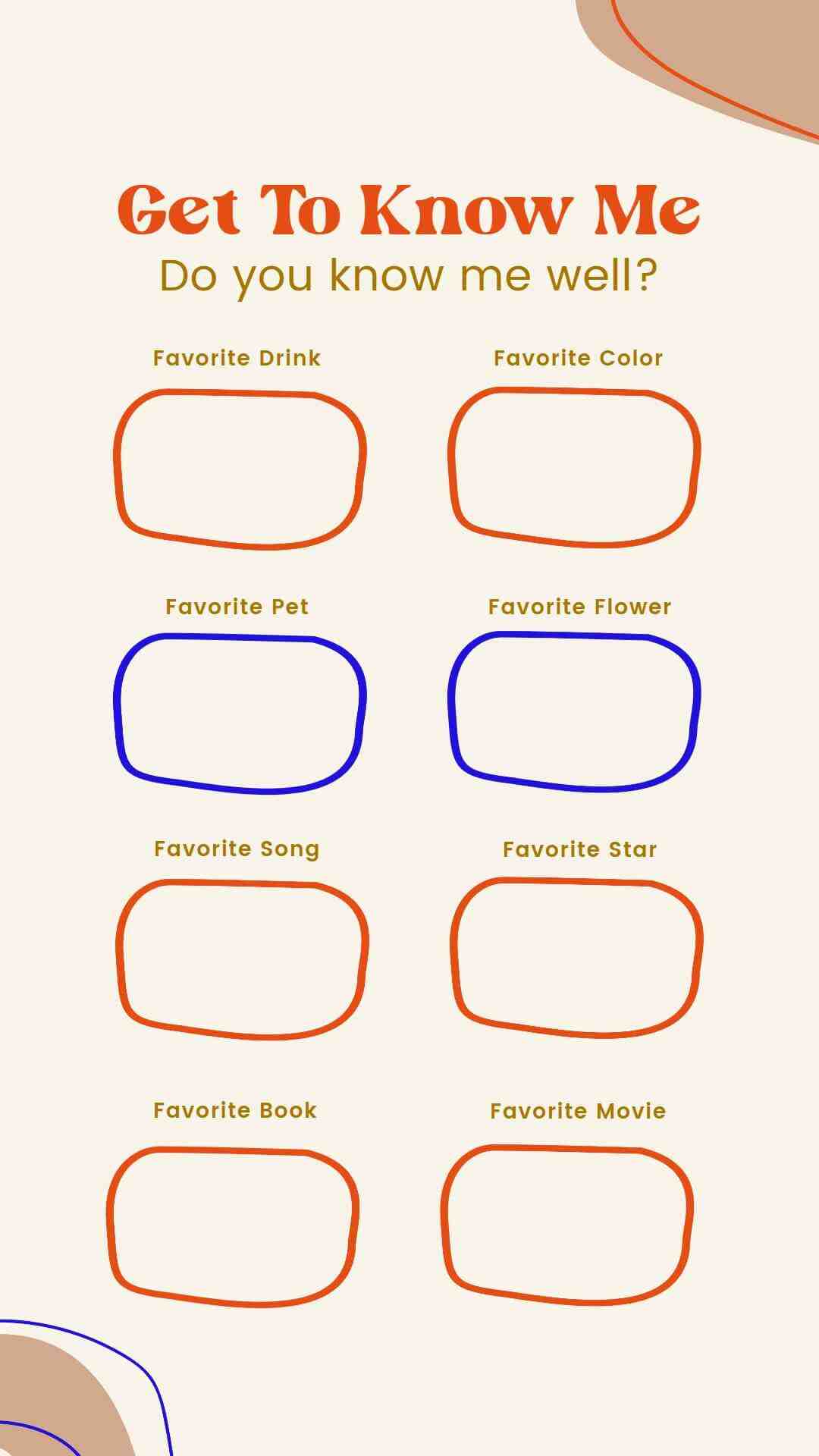The height and width of the screenshot is (1456, 819).
Task: Click the "Favorite Drink" label
Action: pos(237,358)
